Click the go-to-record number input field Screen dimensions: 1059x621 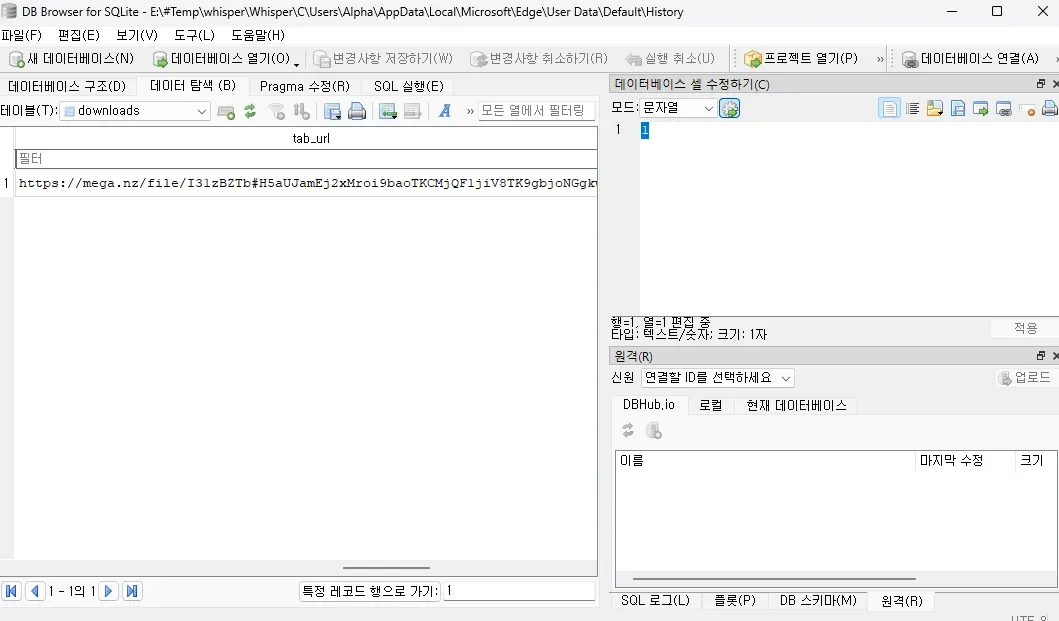(519, 591)
